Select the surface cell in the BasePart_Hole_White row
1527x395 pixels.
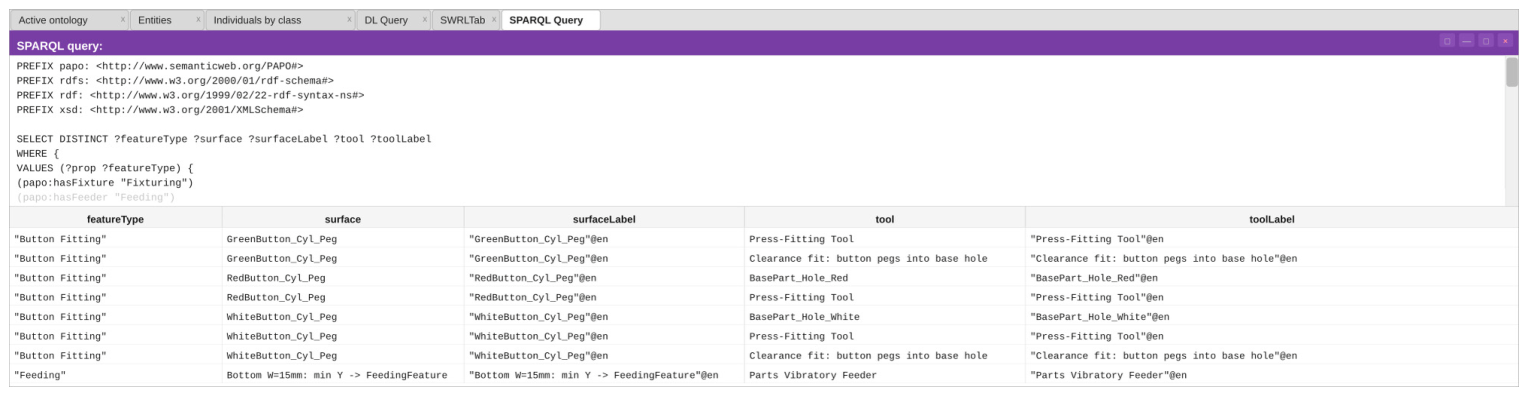343,317
